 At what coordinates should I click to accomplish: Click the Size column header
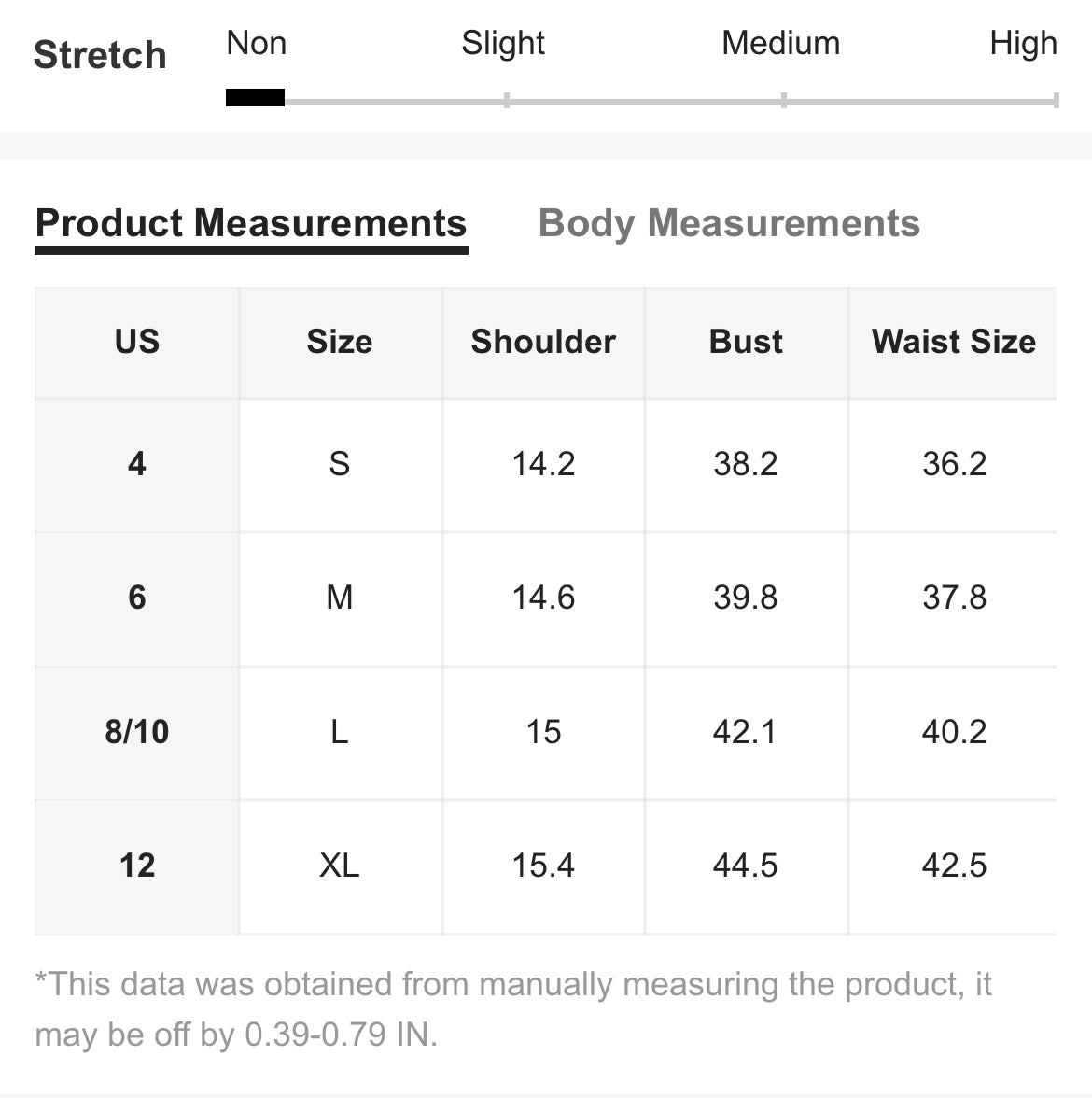pos(340,343)
